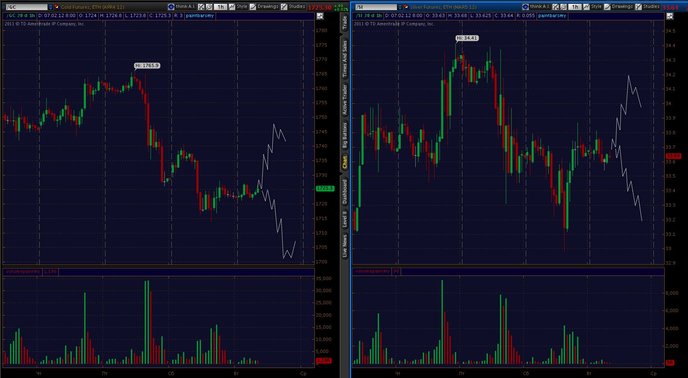
Task: Open Active Trader side tab
Action: (x=345, y=100)
